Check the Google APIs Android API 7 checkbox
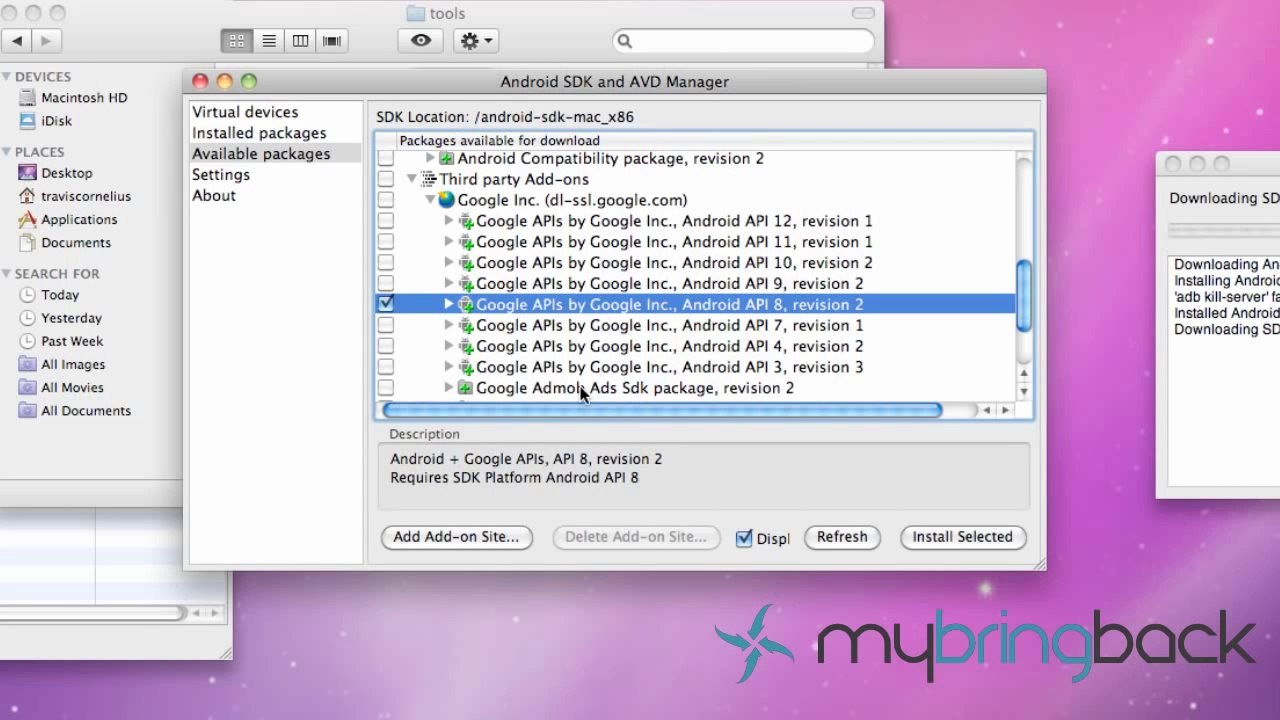This screenshot has height=720, width=1280. [x=386, y=326]
